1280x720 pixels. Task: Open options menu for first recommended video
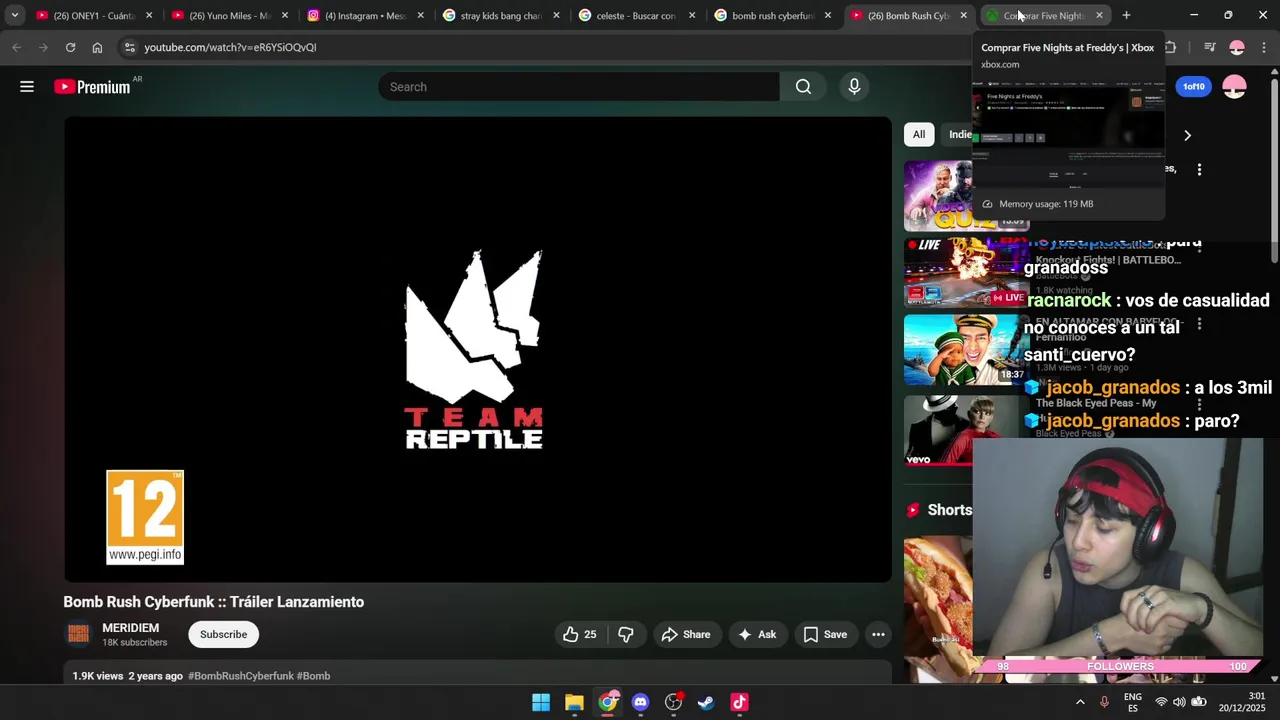click(x=1199, y=170)
